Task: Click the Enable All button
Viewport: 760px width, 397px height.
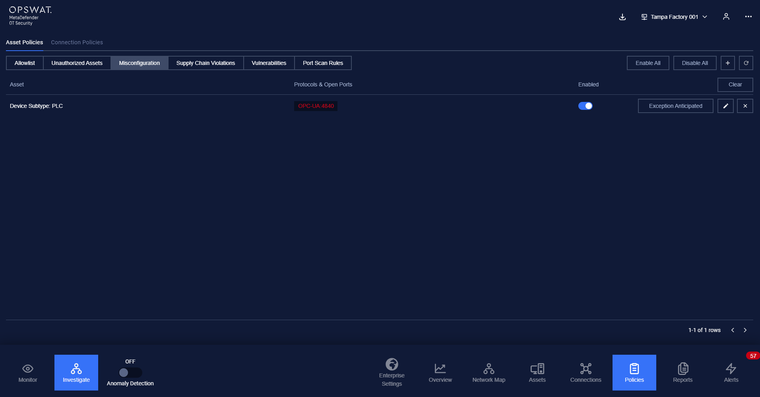Action: [648, 63]
